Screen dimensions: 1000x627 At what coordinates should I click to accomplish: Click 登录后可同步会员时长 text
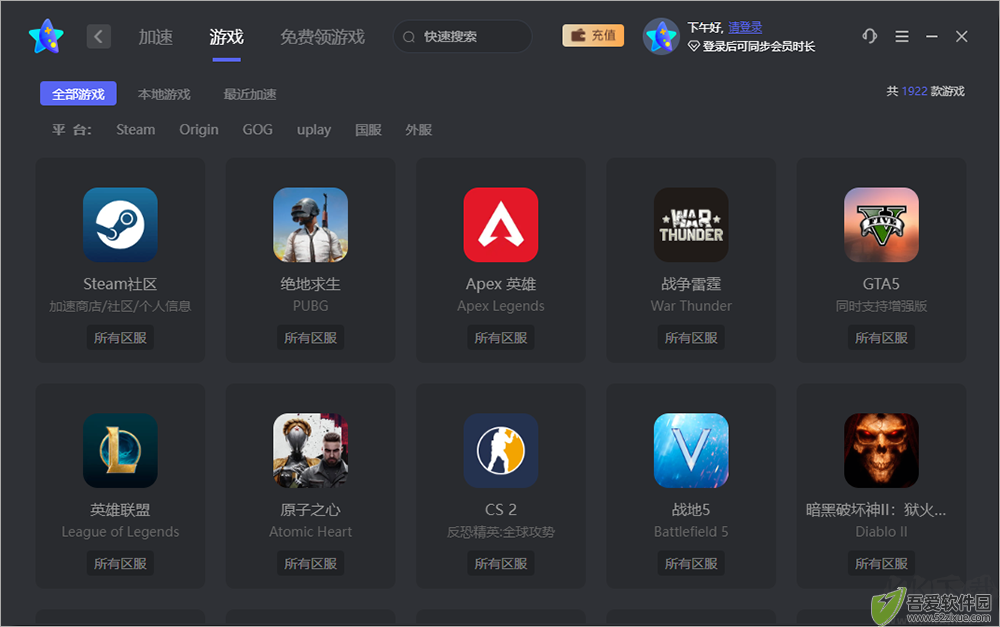pyautogui.click(x=758, y=47)
